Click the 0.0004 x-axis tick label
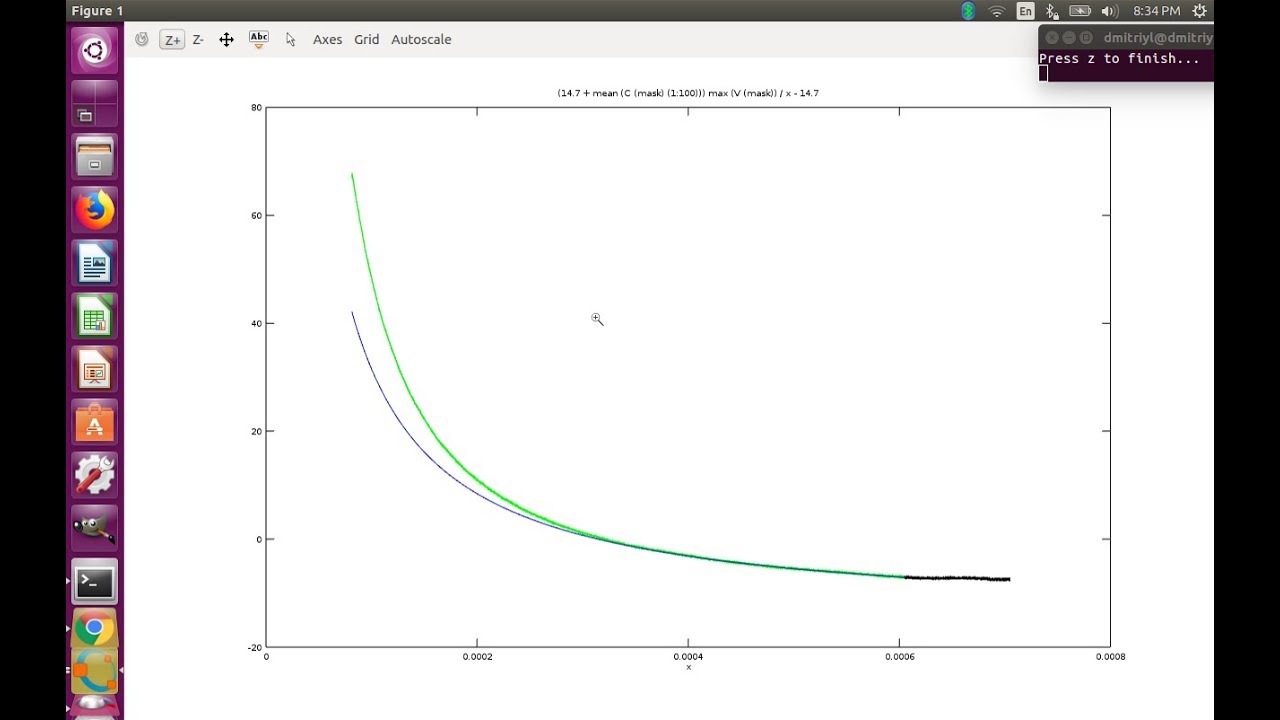 point(688,657)
